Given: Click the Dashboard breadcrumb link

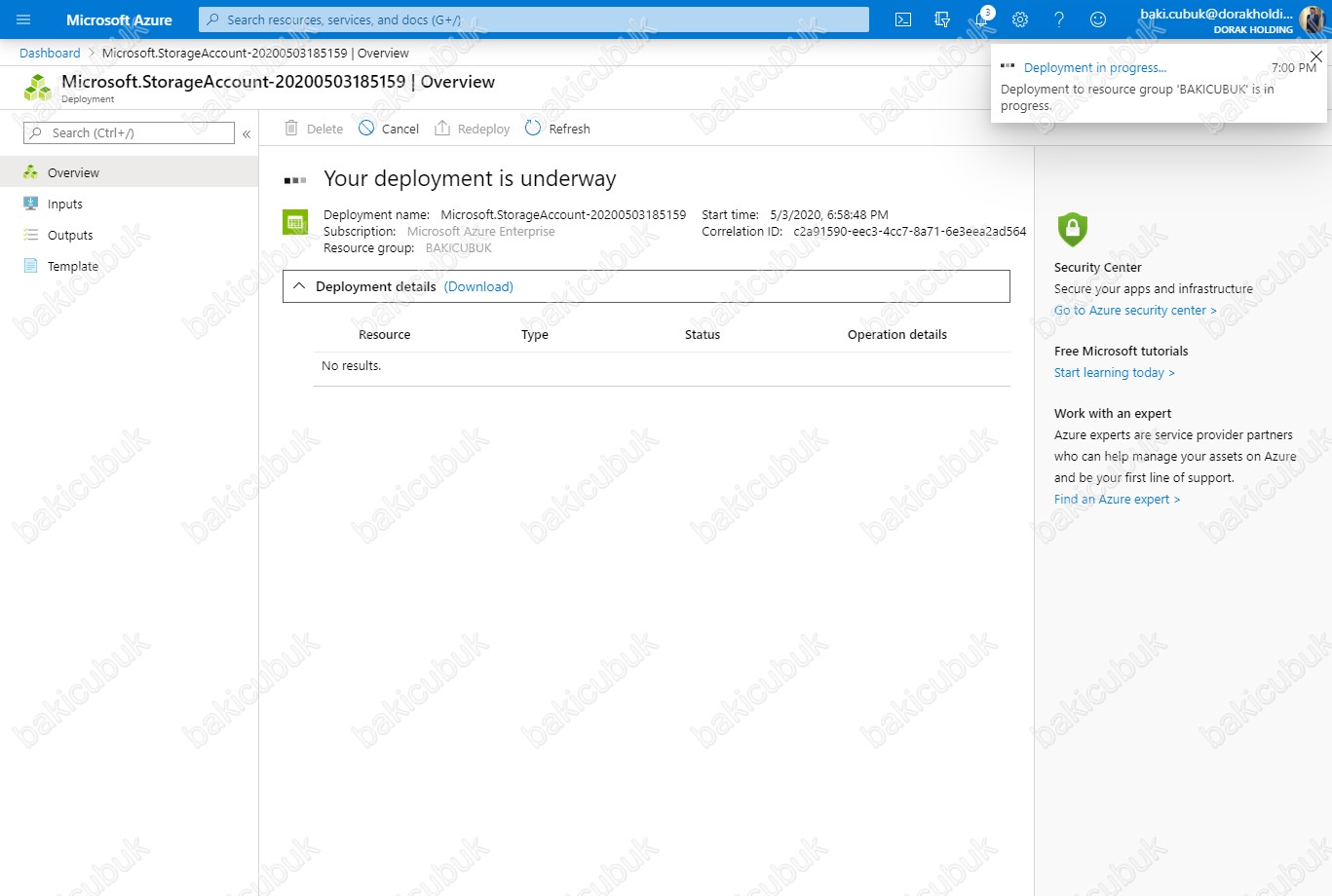Looking at the screenshot, I should click(x=50, y=53).
